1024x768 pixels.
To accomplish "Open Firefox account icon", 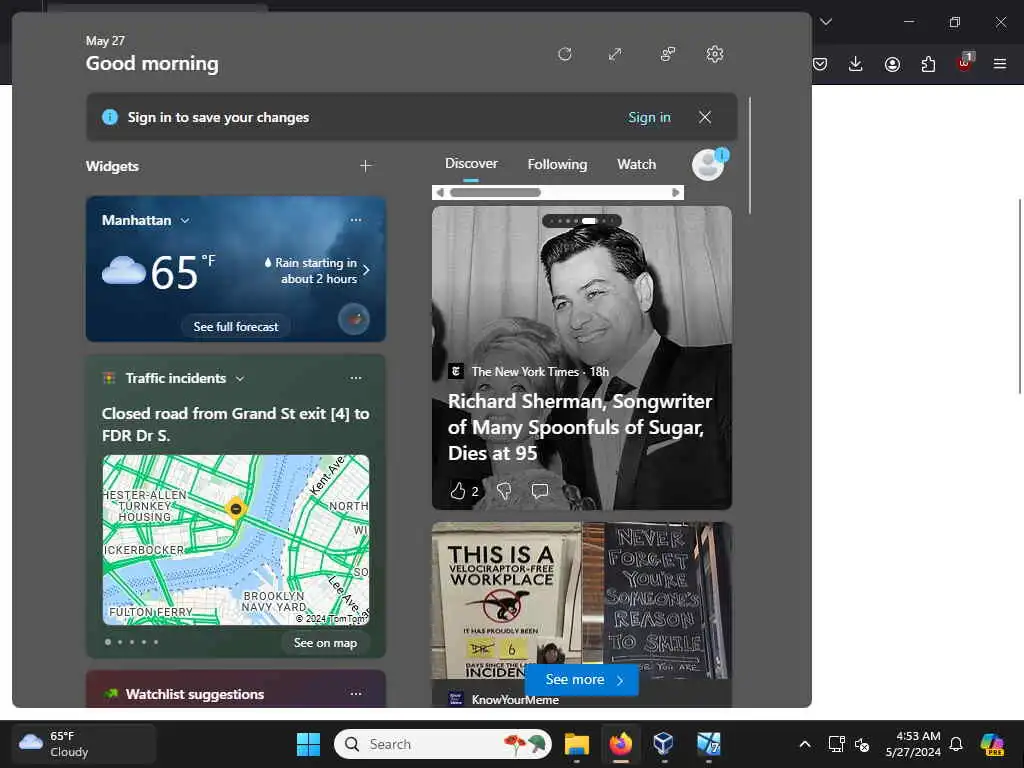I will tap(892, 64).
